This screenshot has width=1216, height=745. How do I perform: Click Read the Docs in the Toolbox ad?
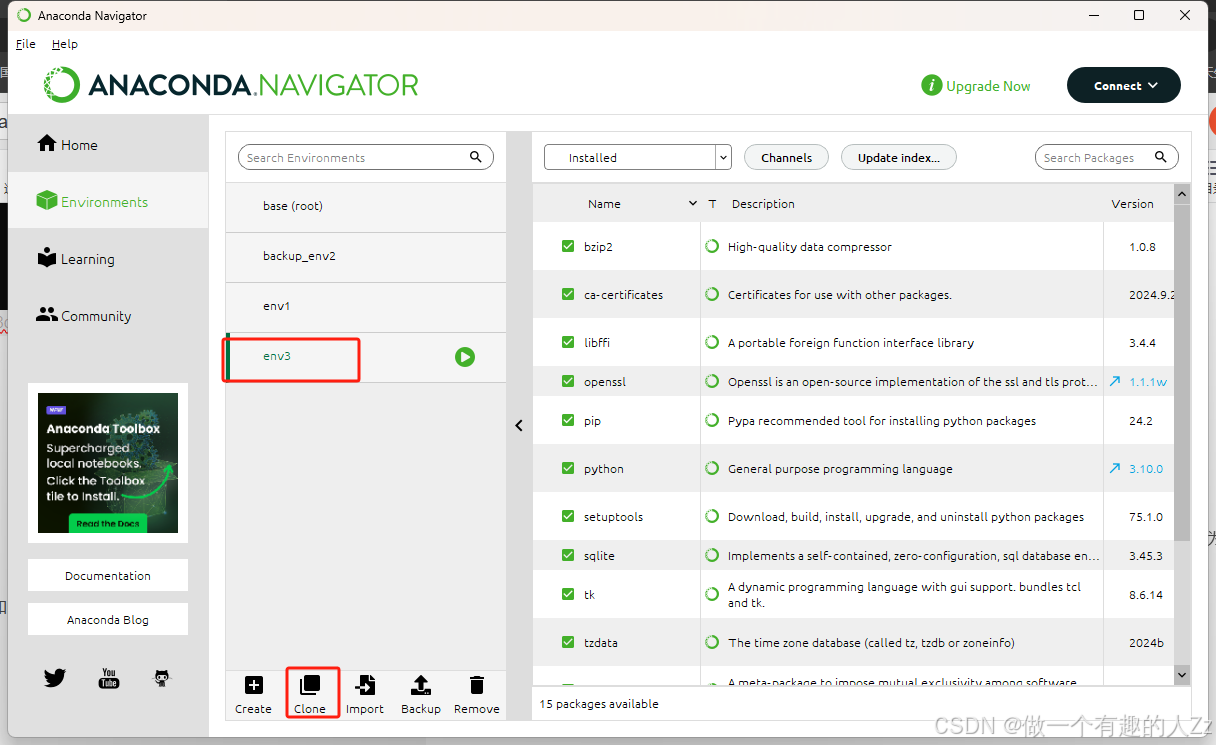point(109,523)
